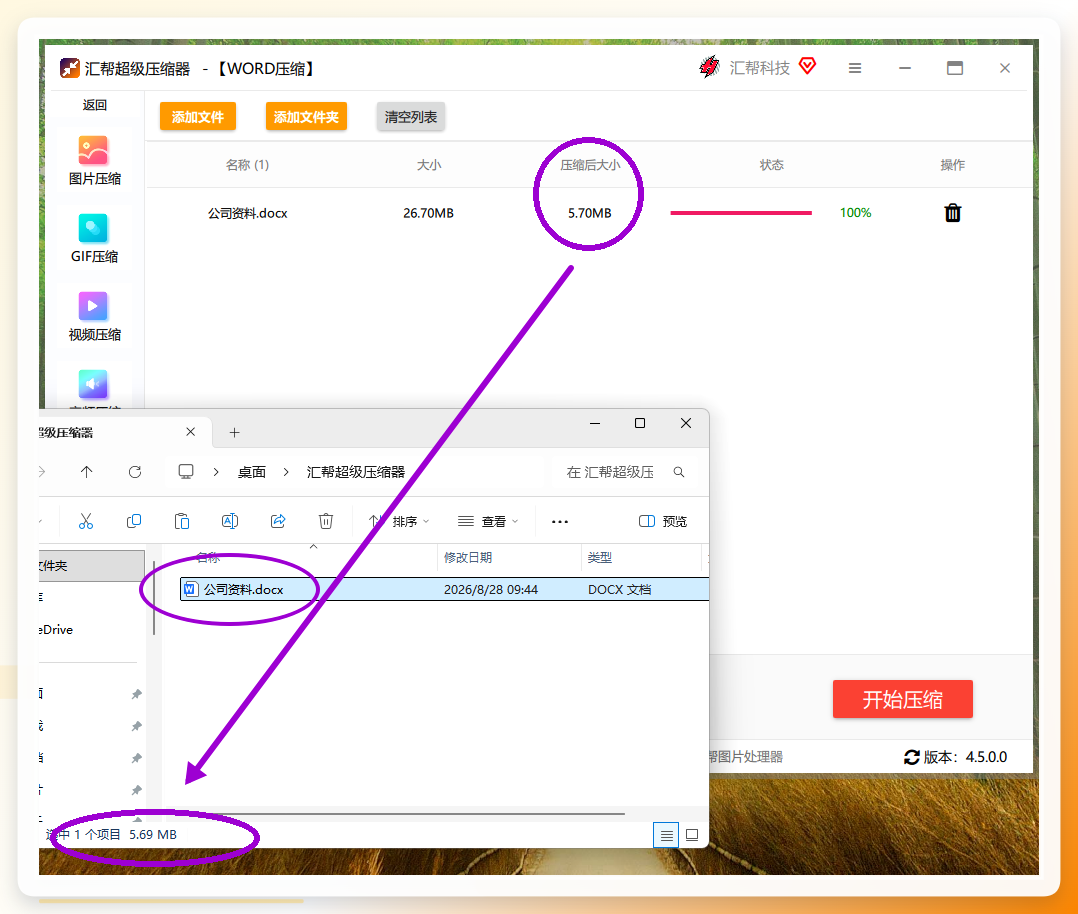
Task: Switch to details view icon in status bar
Action: [x=666, y=835]
